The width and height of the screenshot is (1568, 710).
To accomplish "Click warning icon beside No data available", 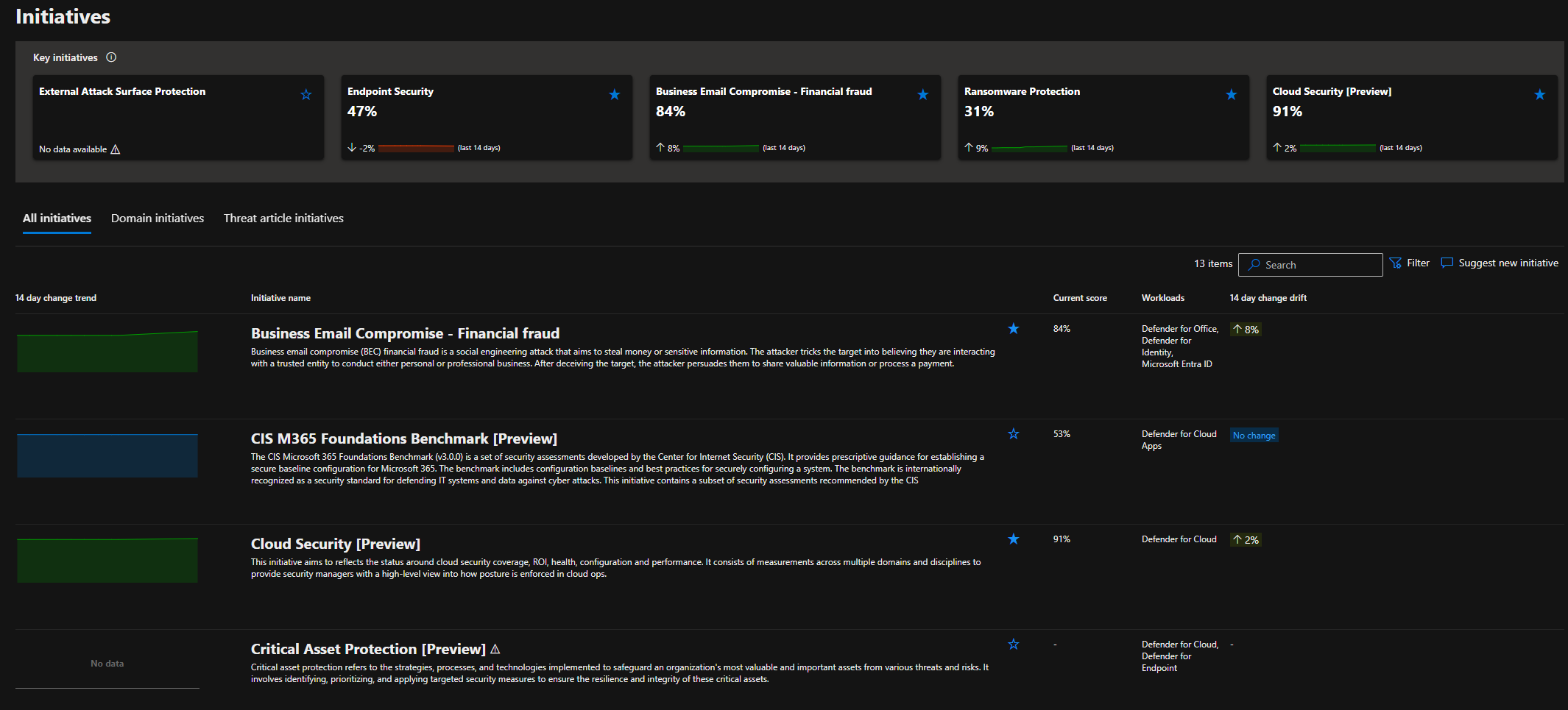I will [x=115, y=149].
